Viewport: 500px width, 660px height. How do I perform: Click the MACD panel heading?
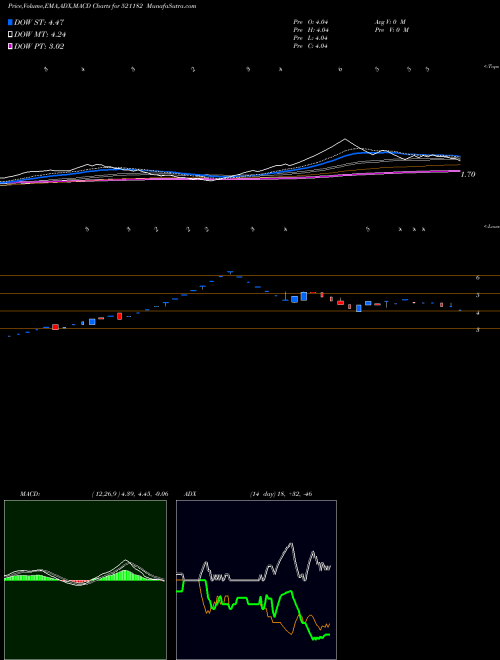30,494
